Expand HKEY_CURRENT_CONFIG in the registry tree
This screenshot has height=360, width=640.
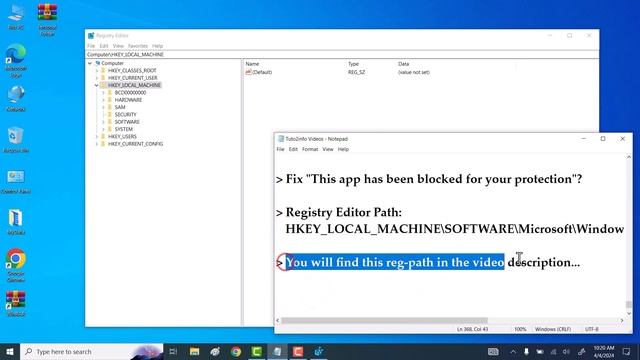(x=97, y=144)
